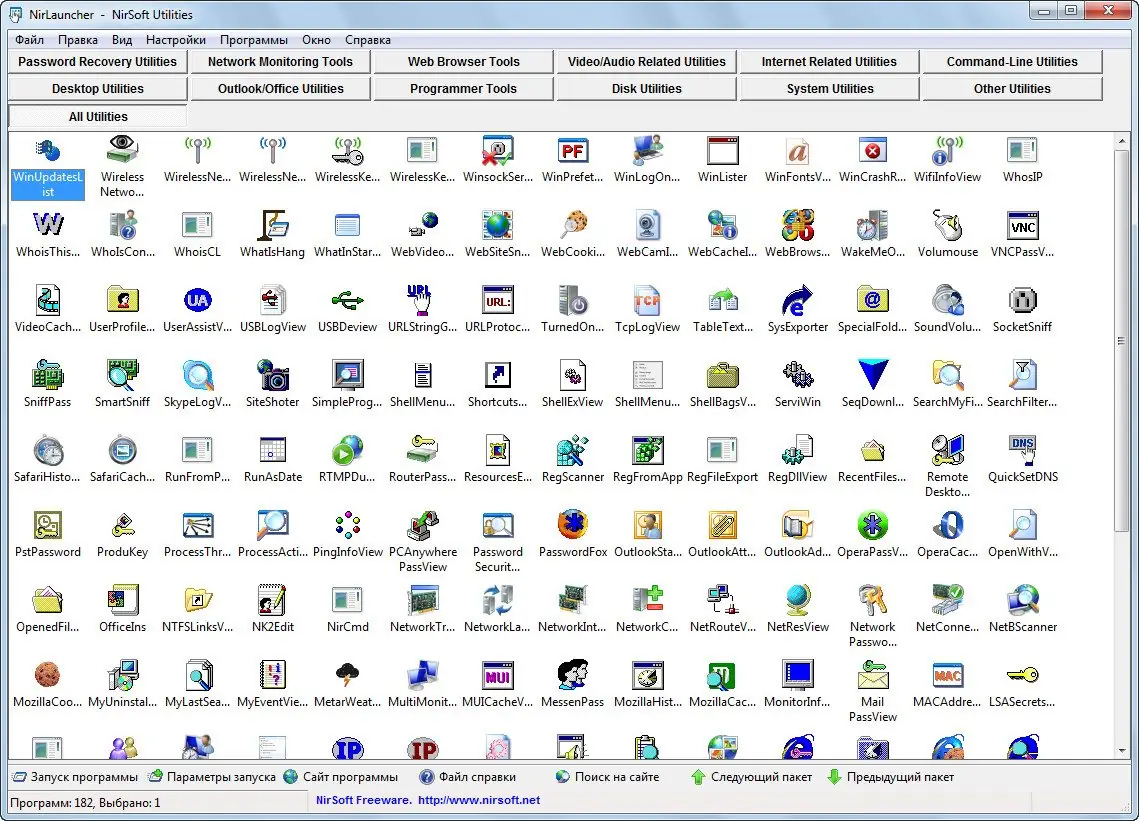Switch to All Utilities tab
The height and width of the screenshot is (821, 1139).
(x=97, y=116)
